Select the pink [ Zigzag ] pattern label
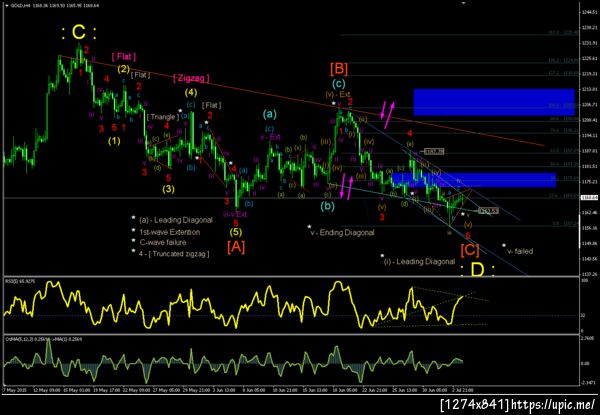 tap(191, 78)
